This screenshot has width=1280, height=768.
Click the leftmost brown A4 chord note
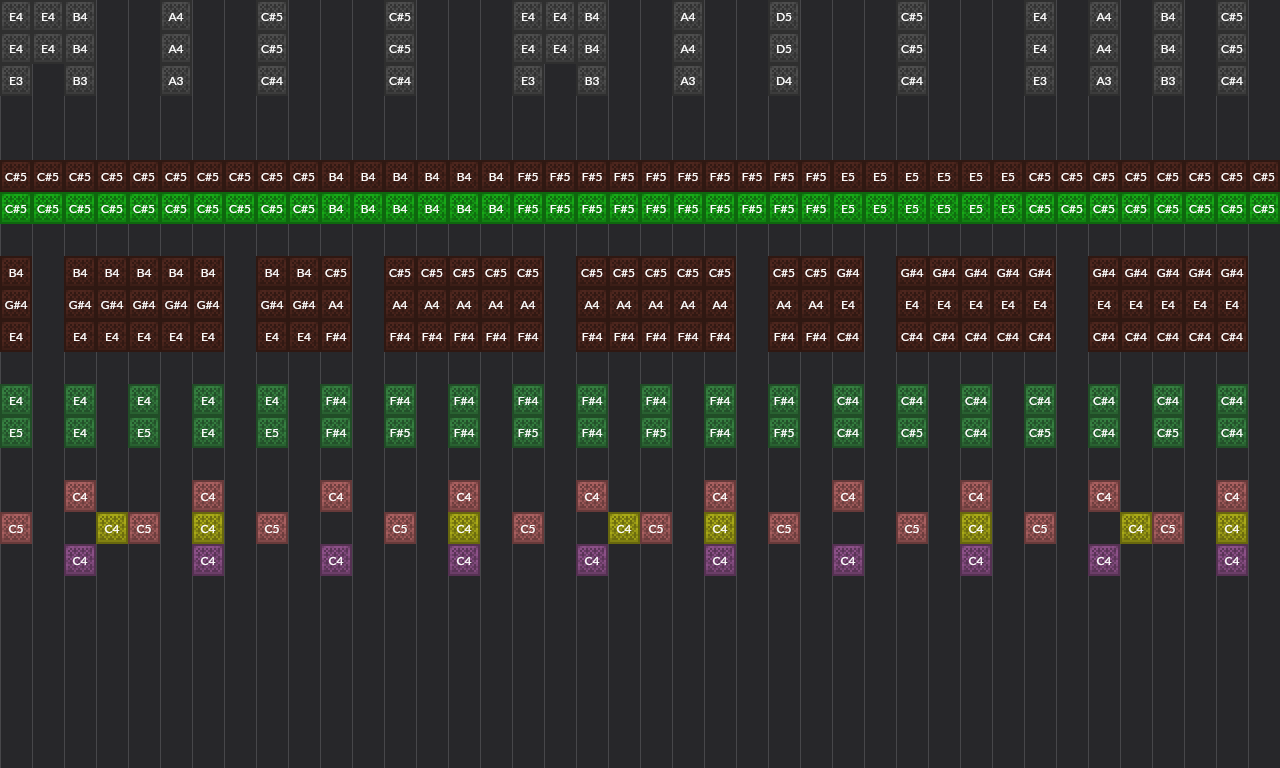[x=336, y=305]
